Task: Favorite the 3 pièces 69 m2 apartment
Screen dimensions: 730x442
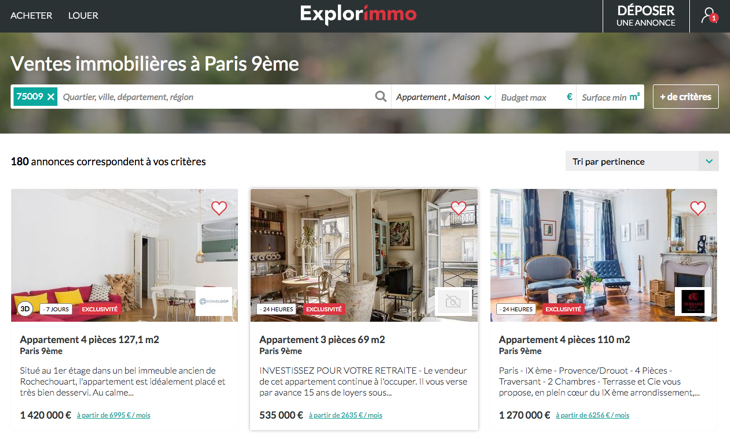Action: [x=459, y=207]
